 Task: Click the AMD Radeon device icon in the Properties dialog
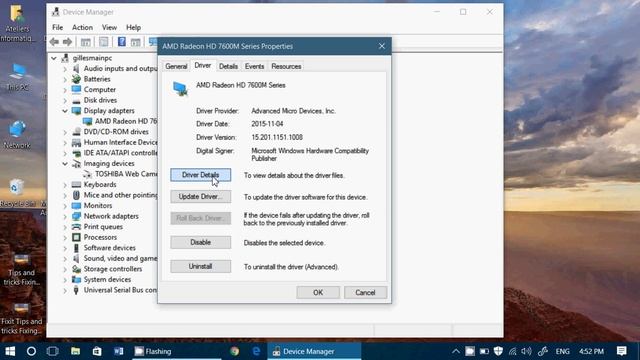[x=180, y=89]
